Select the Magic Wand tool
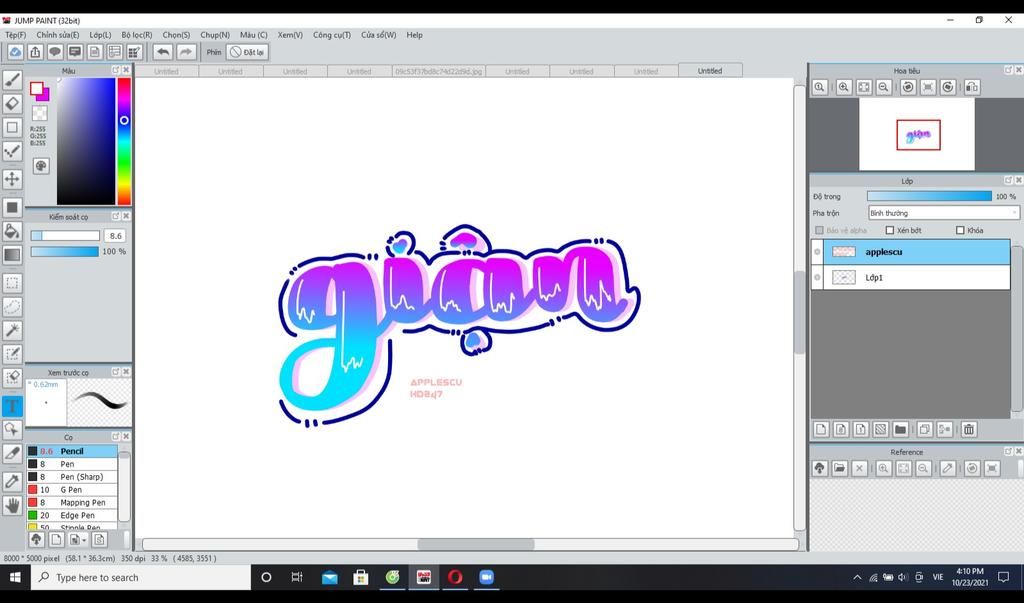Image resolution: width=1024 pixels, height=603 pixels. point(12,331)
